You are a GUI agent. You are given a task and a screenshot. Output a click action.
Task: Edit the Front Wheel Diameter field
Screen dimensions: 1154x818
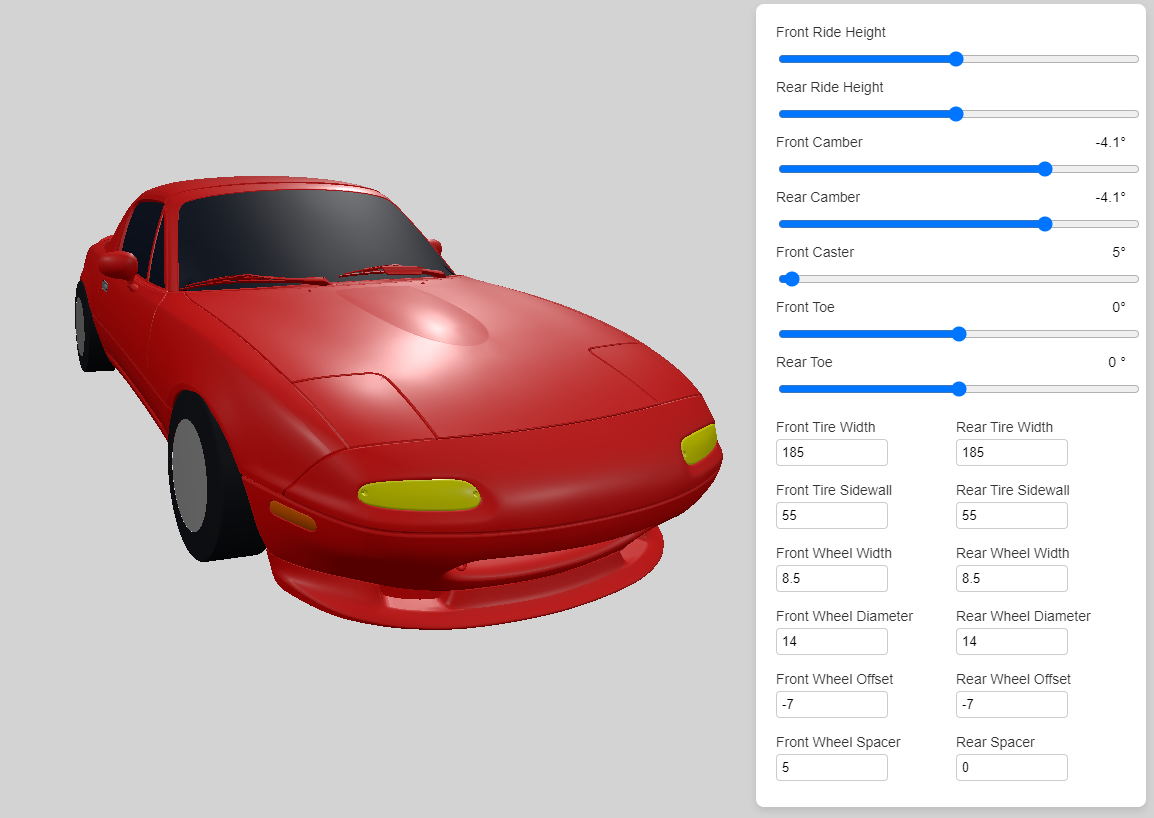[x=831, y=642]
